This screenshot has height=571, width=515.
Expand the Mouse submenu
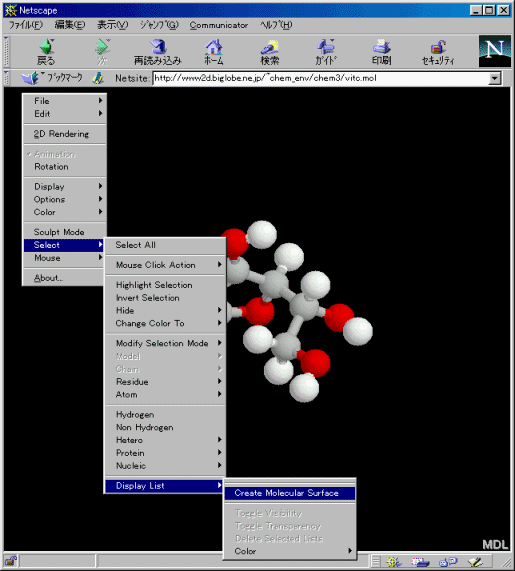tap(64, 258)
